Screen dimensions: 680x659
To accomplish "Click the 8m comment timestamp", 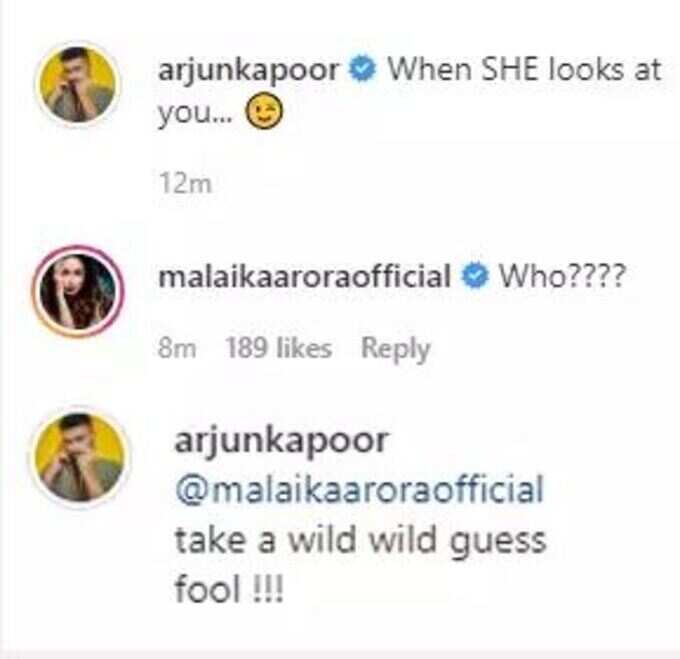I will (x=177, y=348).
